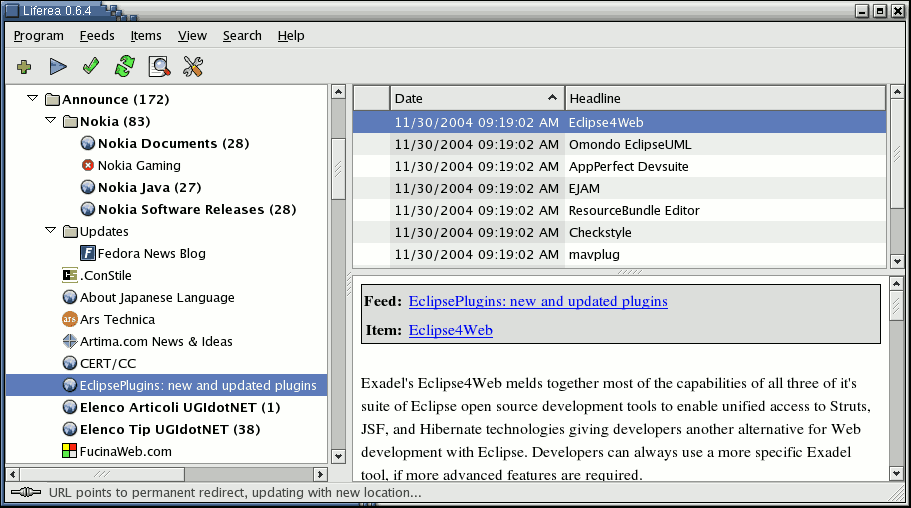
Task: Open the EclipsePlugins feed link
Action: [x=538, y=301]
